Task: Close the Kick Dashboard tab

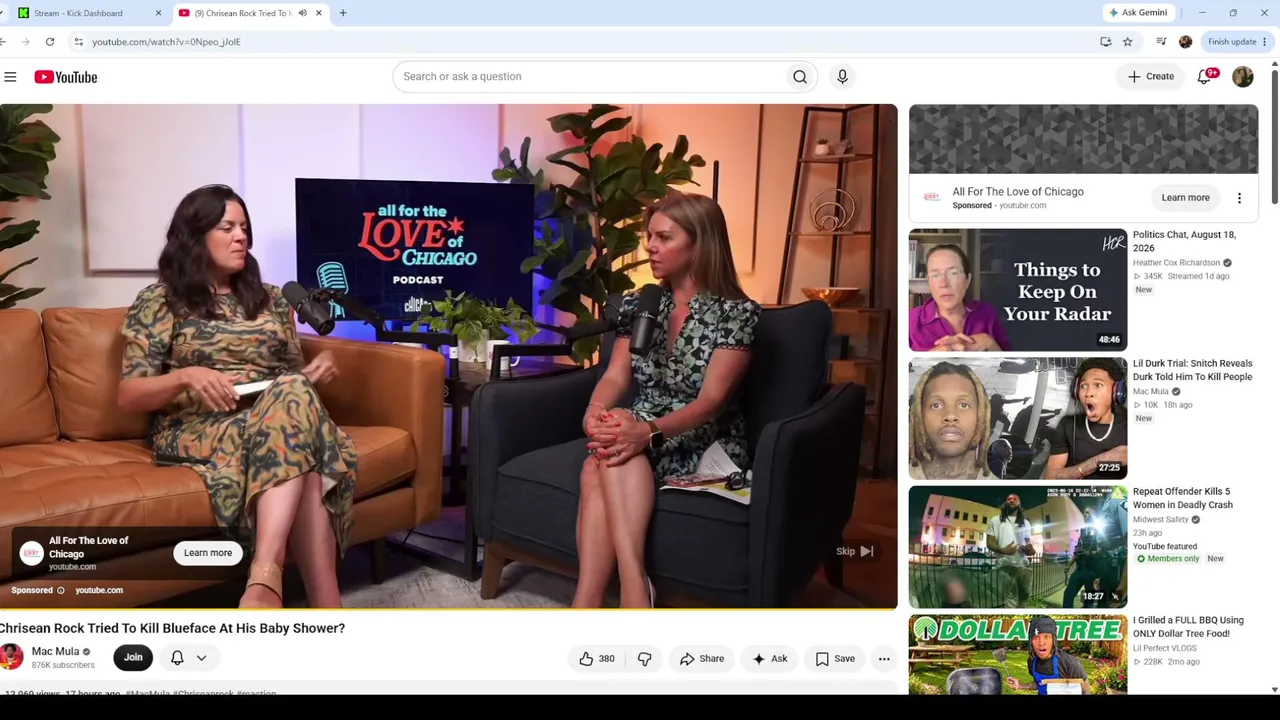Action: click(x=158, y=13)
